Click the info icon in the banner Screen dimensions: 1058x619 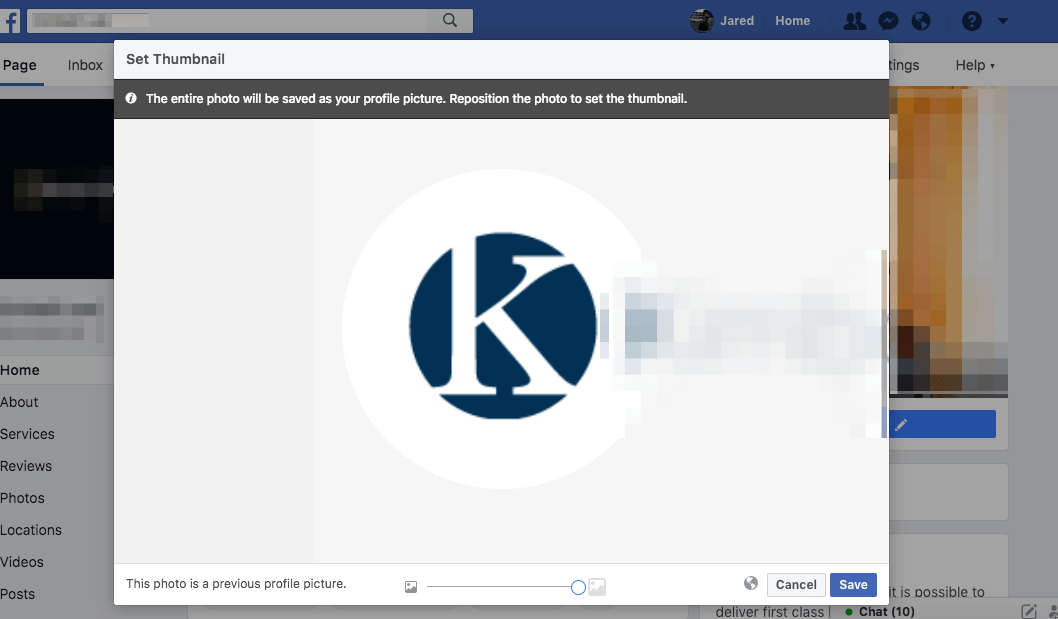pyautogui.click(x=131, y=99)
